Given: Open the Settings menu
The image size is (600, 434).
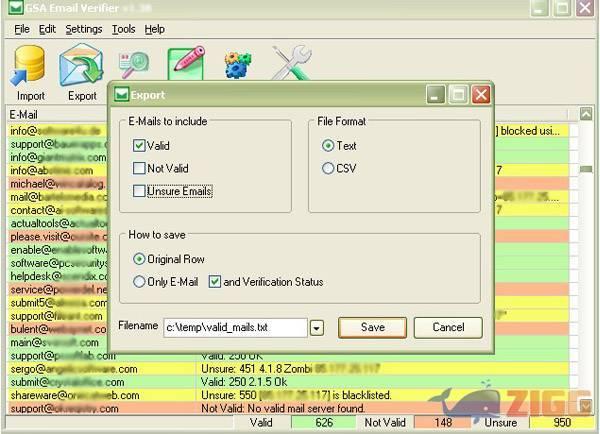Looking at the screenshot, I should pyautogui.click(x=84, y=29).
